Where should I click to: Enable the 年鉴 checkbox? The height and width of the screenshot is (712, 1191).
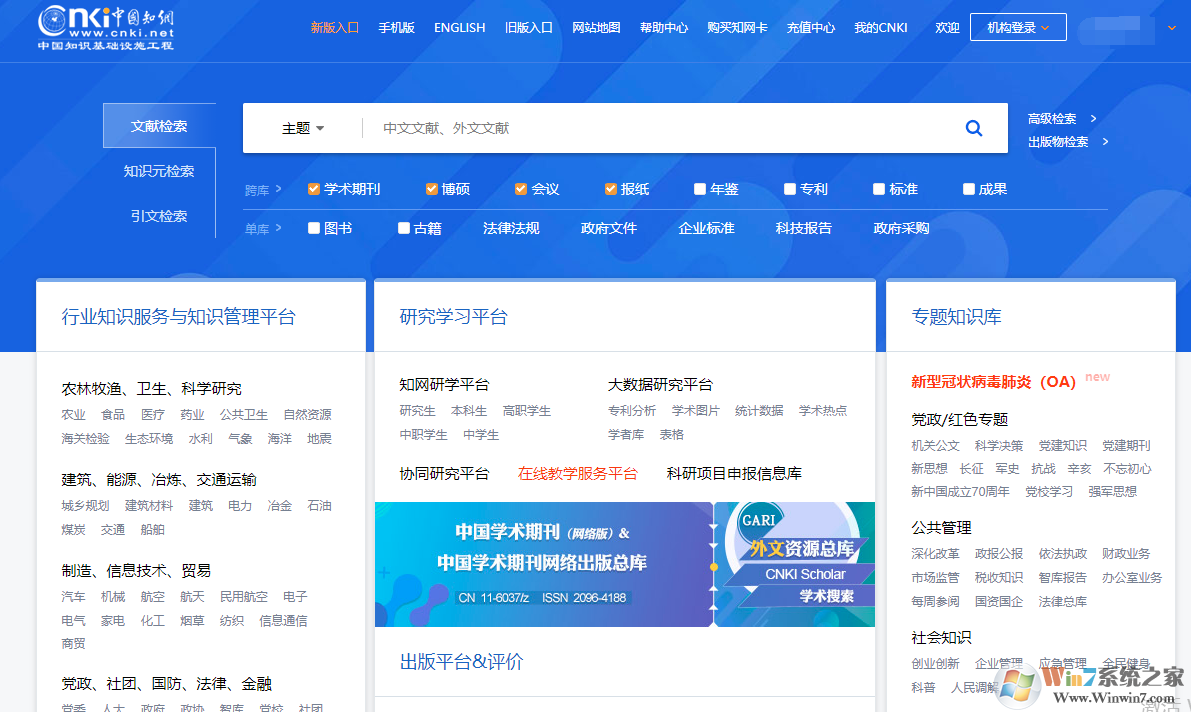coord(700,189)
